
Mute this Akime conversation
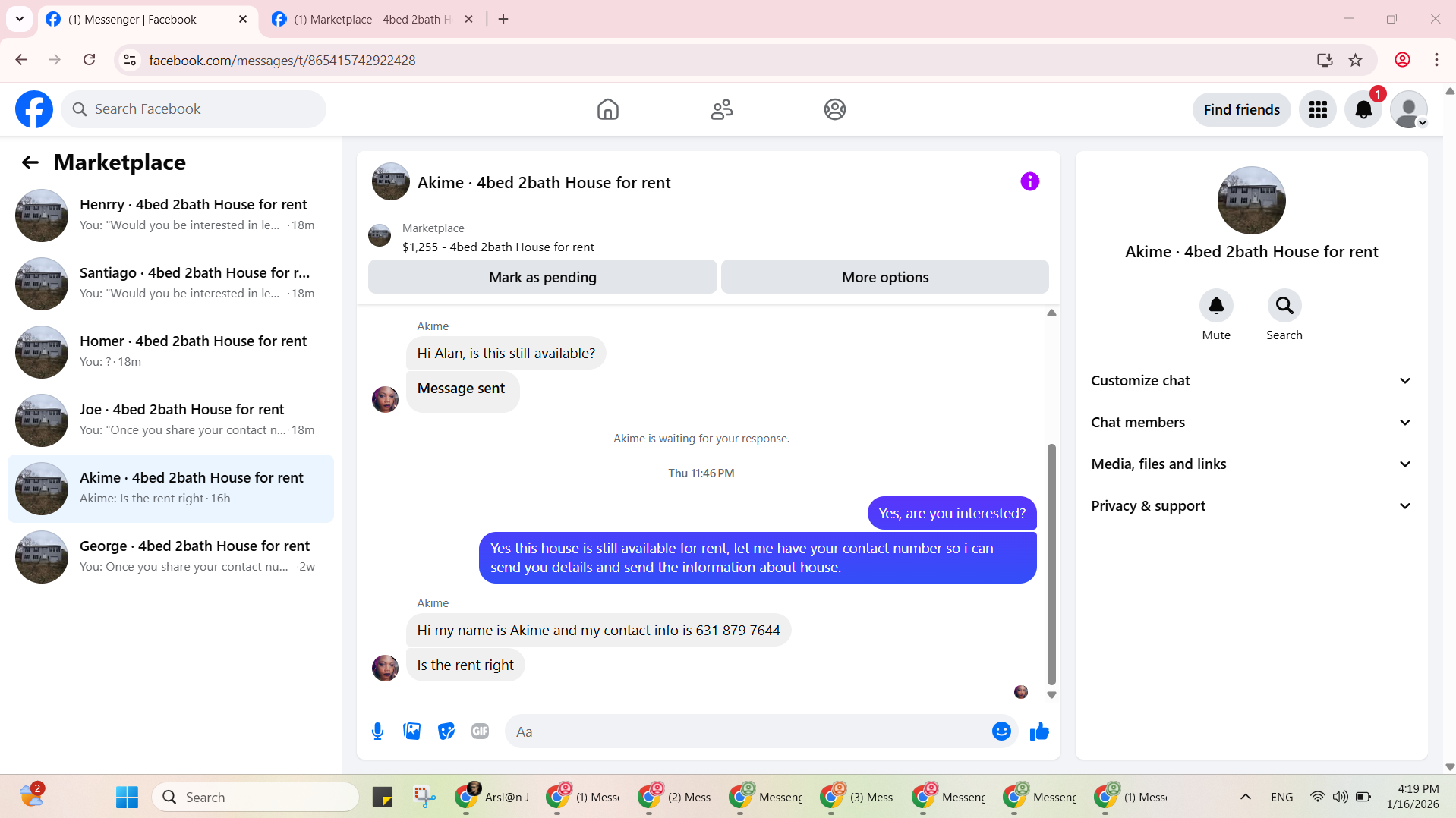(1216, 306)
